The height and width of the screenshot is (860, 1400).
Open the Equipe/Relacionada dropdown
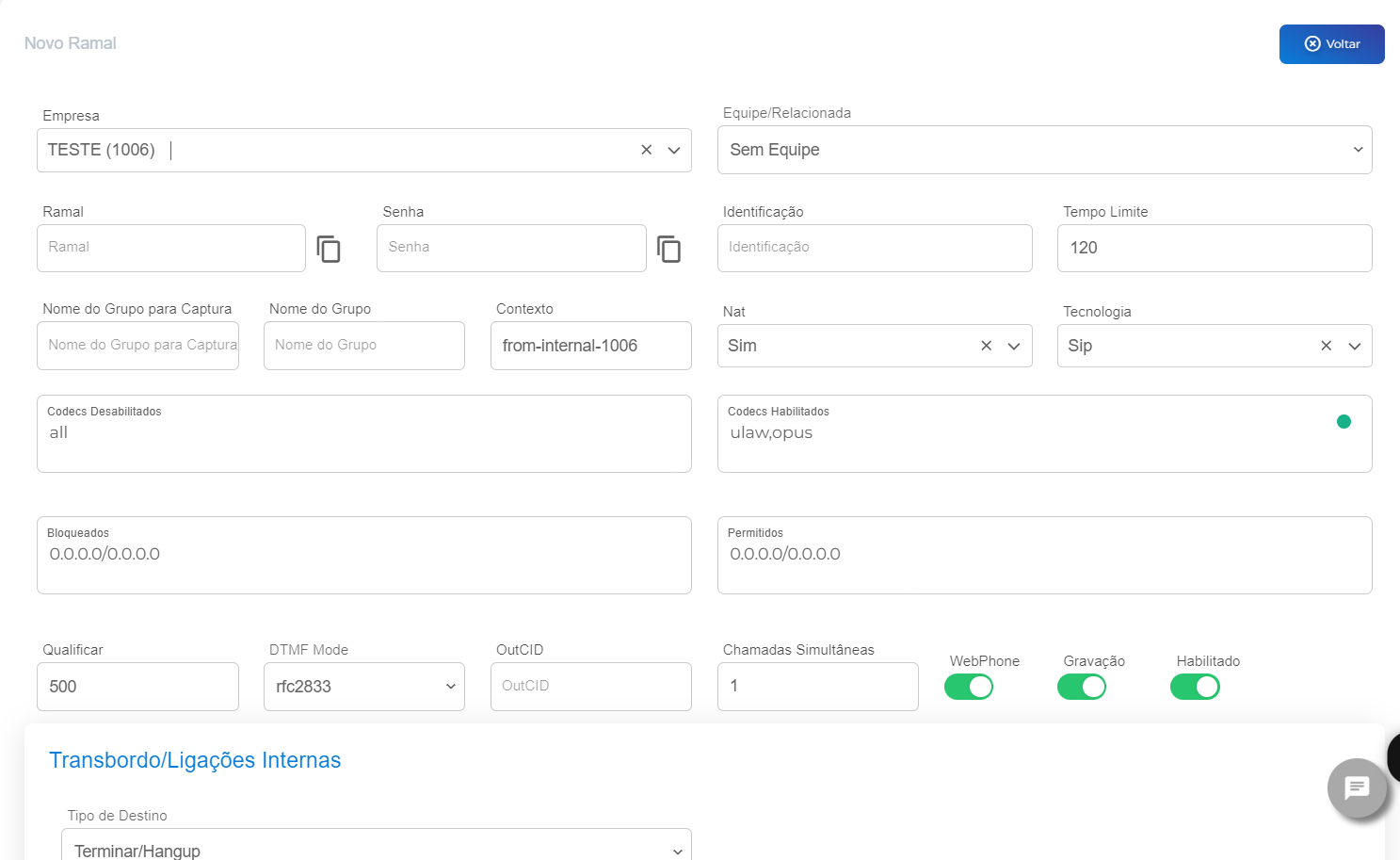(1044, 150)
